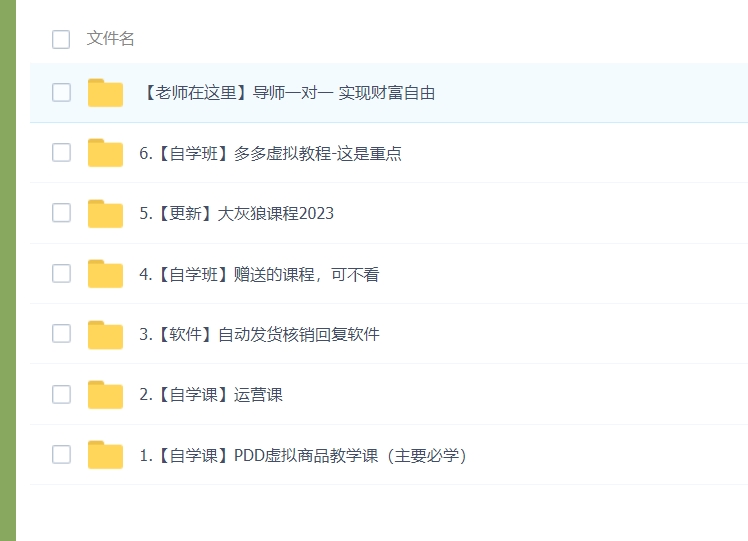748x541 pixels.
Task: Open folder icon for 1.【自学课】PDD虚拟商品教学课
Action: pyautogui.click(x=105, y=455)
